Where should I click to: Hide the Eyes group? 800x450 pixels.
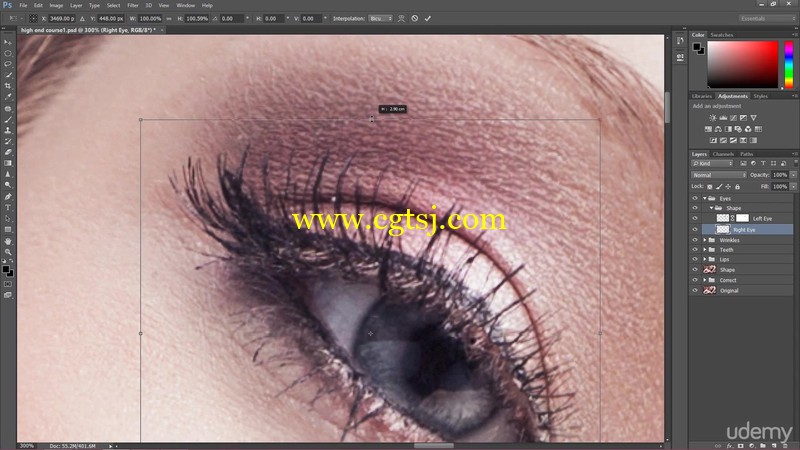[x=694, y=198]
